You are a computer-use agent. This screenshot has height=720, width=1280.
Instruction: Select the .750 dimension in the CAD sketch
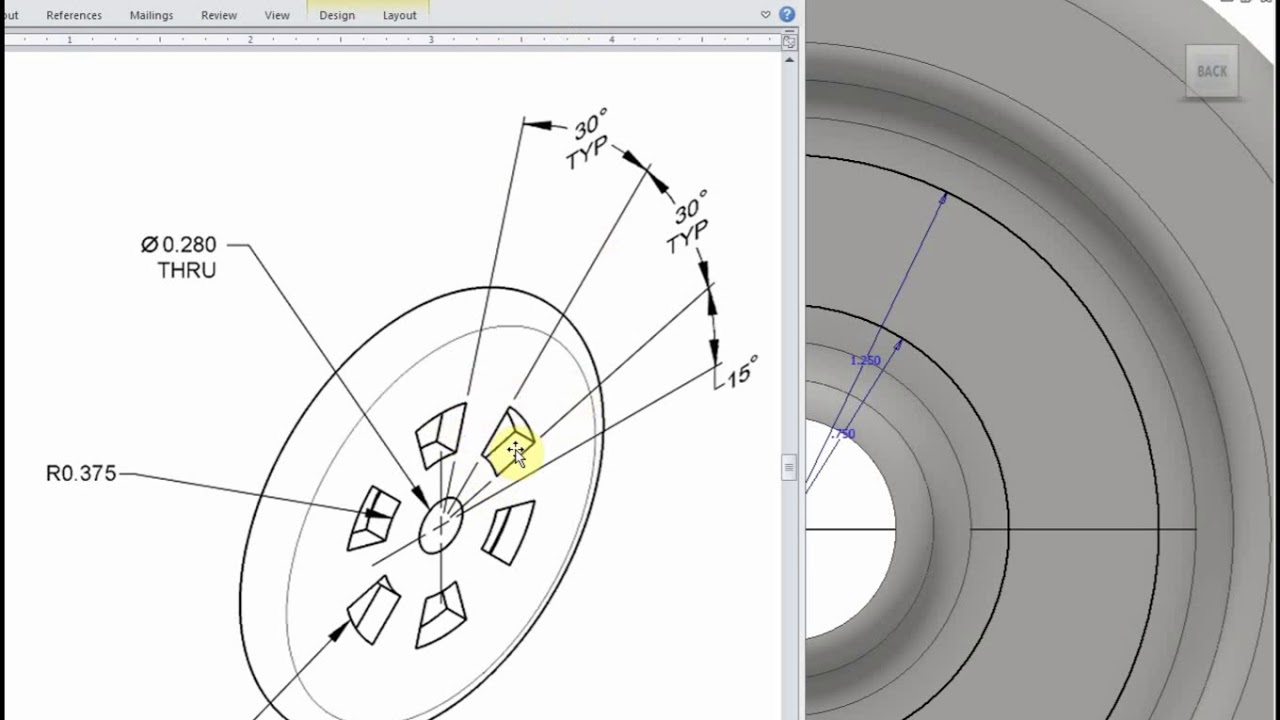(843, 434)
